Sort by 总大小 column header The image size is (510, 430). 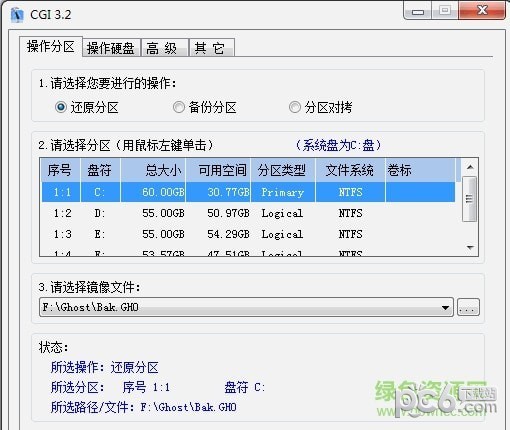153,170
